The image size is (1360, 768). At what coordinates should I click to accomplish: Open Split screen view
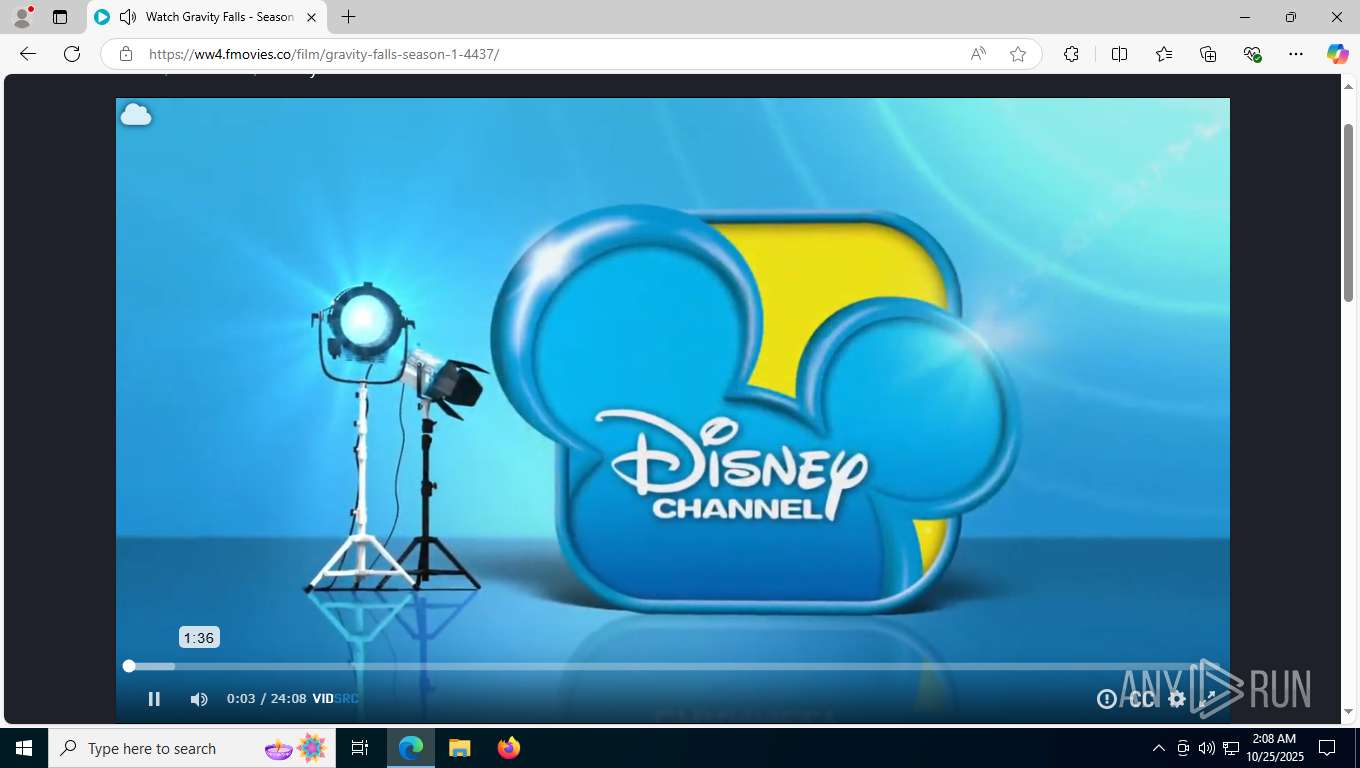coord(1119,54)
